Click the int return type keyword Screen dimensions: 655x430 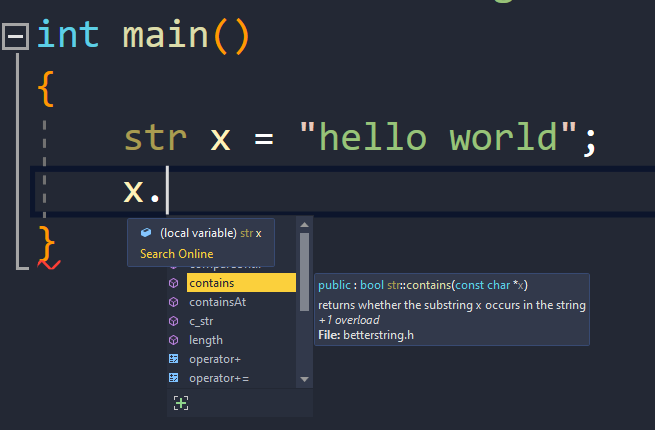point(68,34)
